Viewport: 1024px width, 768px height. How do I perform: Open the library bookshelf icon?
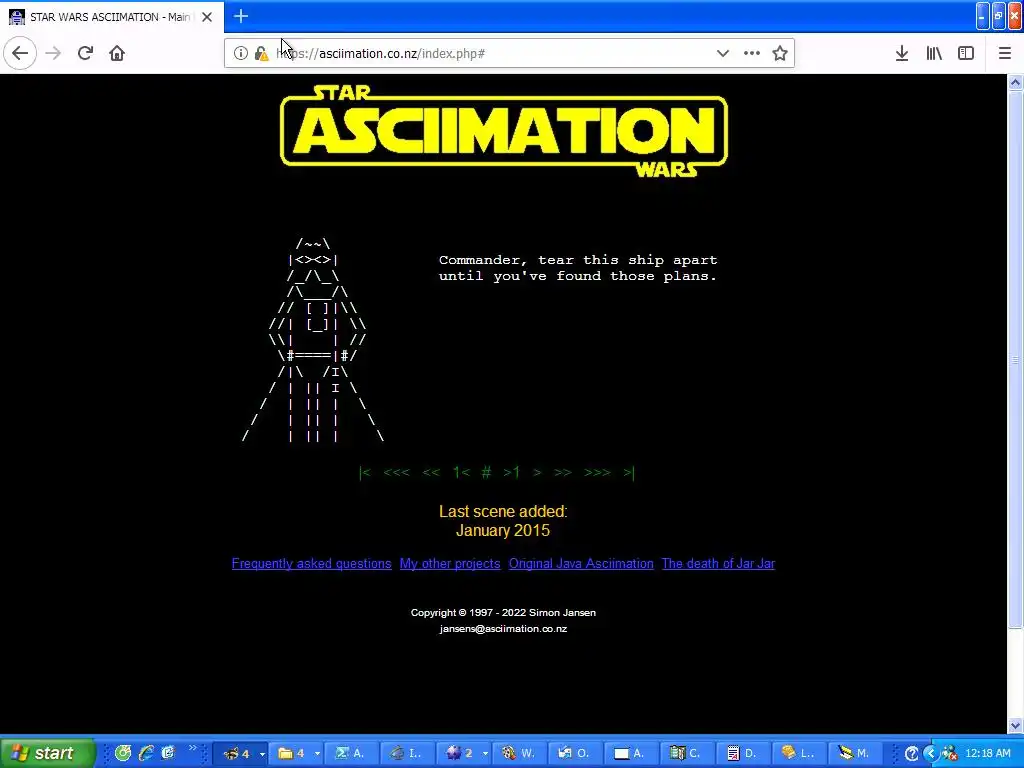tap(934, 53)
